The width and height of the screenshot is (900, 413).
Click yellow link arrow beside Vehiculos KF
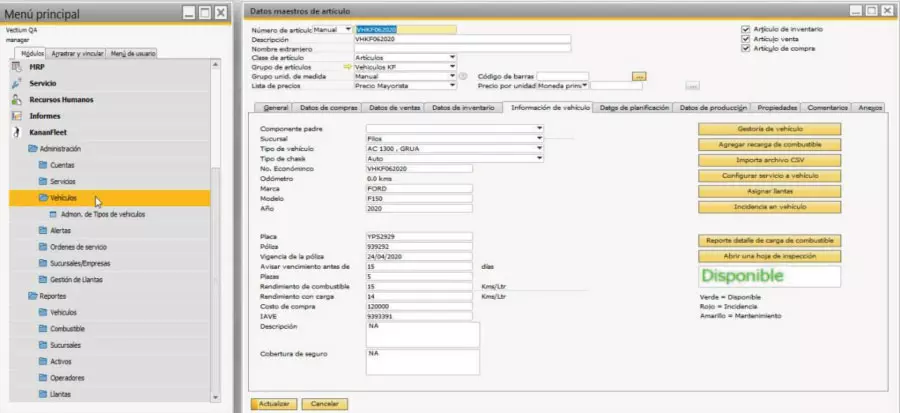pyautogui.click(x=348, y=66)
